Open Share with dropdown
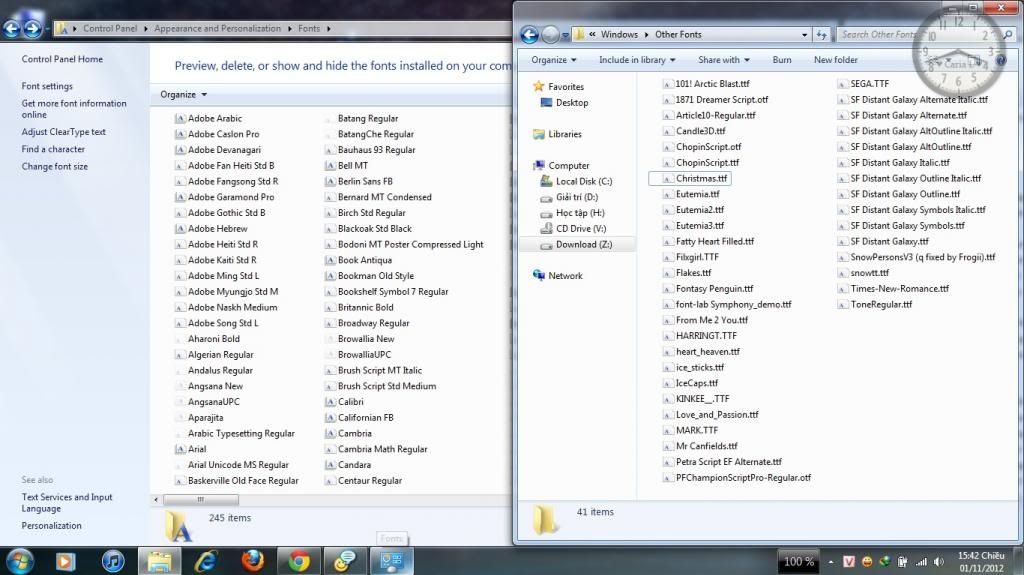1024x575 pixels. [x=724, y=59]
